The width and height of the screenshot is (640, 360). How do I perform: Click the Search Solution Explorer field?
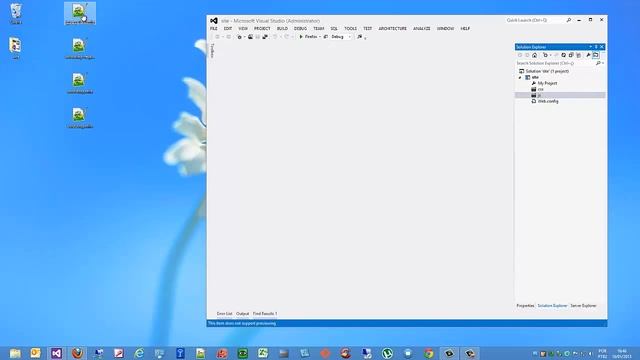555,63
